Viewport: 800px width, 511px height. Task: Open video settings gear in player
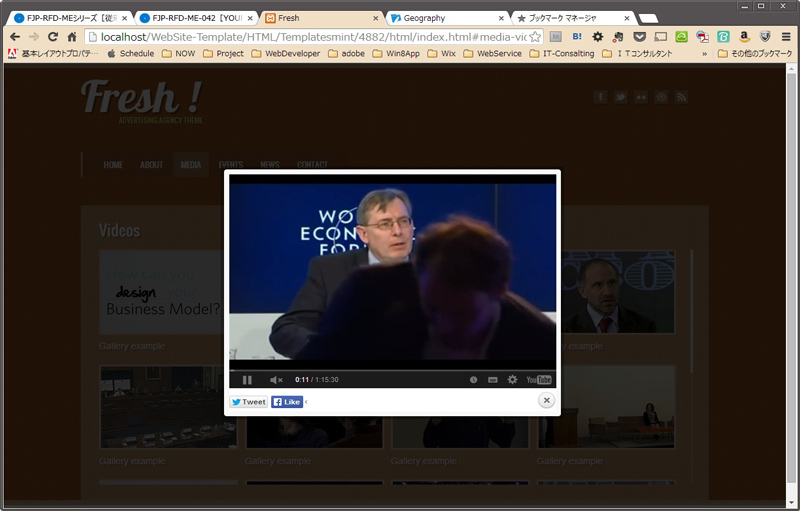point(512,379)
